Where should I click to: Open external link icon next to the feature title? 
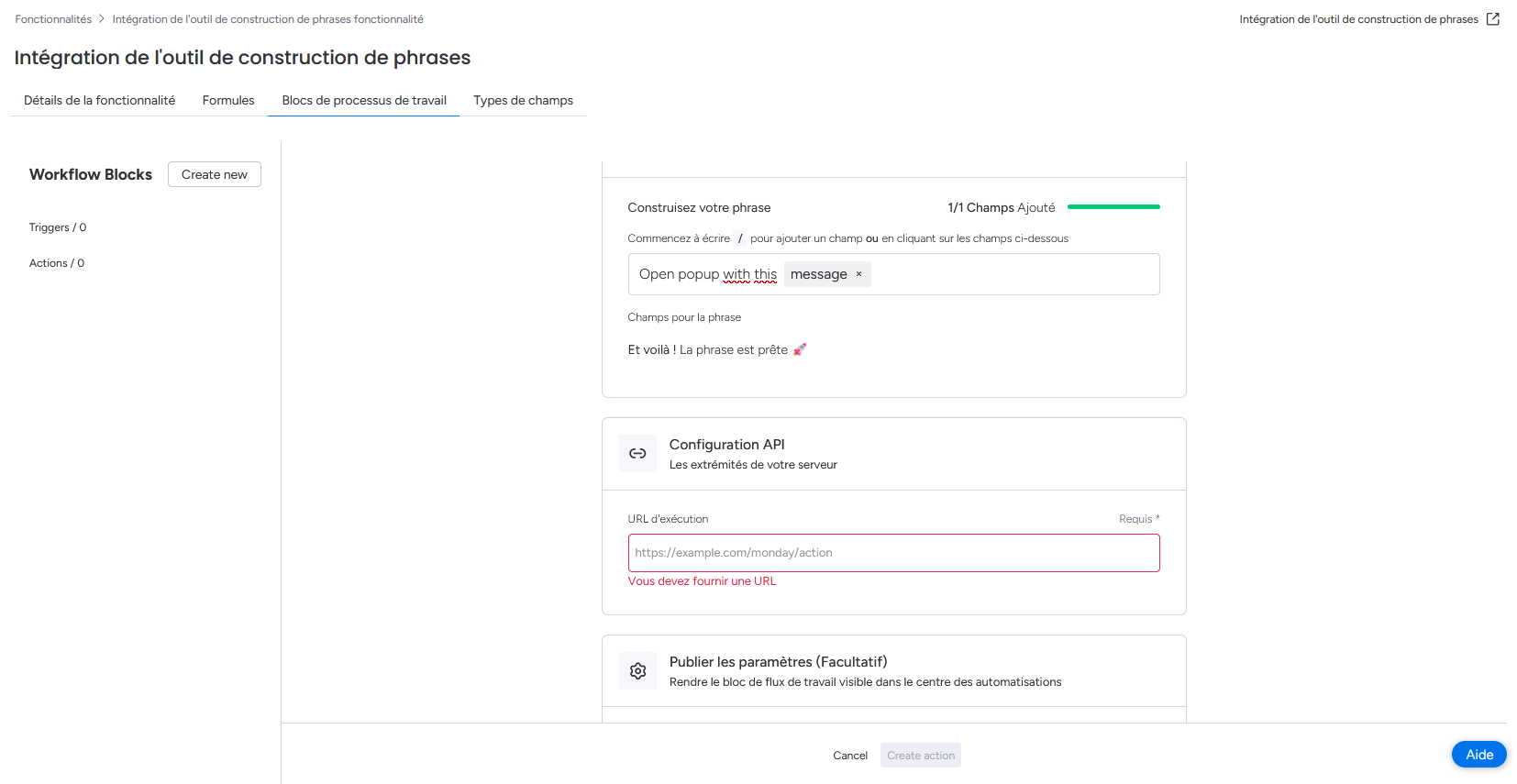click(1492, 19)
